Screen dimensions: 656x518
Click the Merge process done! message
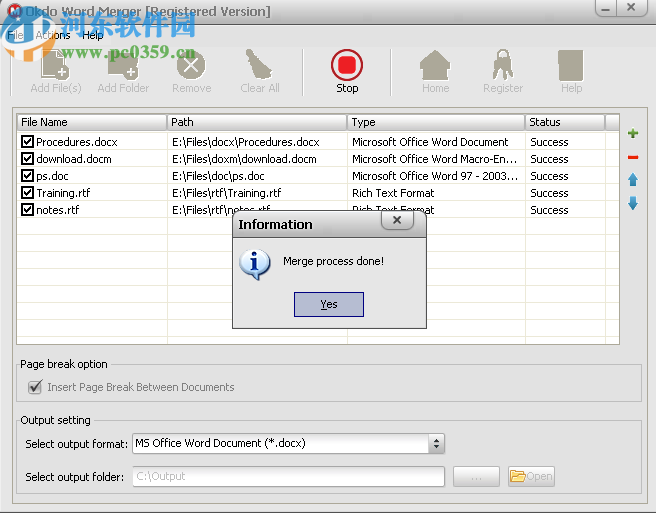click(x=333, y=261)
